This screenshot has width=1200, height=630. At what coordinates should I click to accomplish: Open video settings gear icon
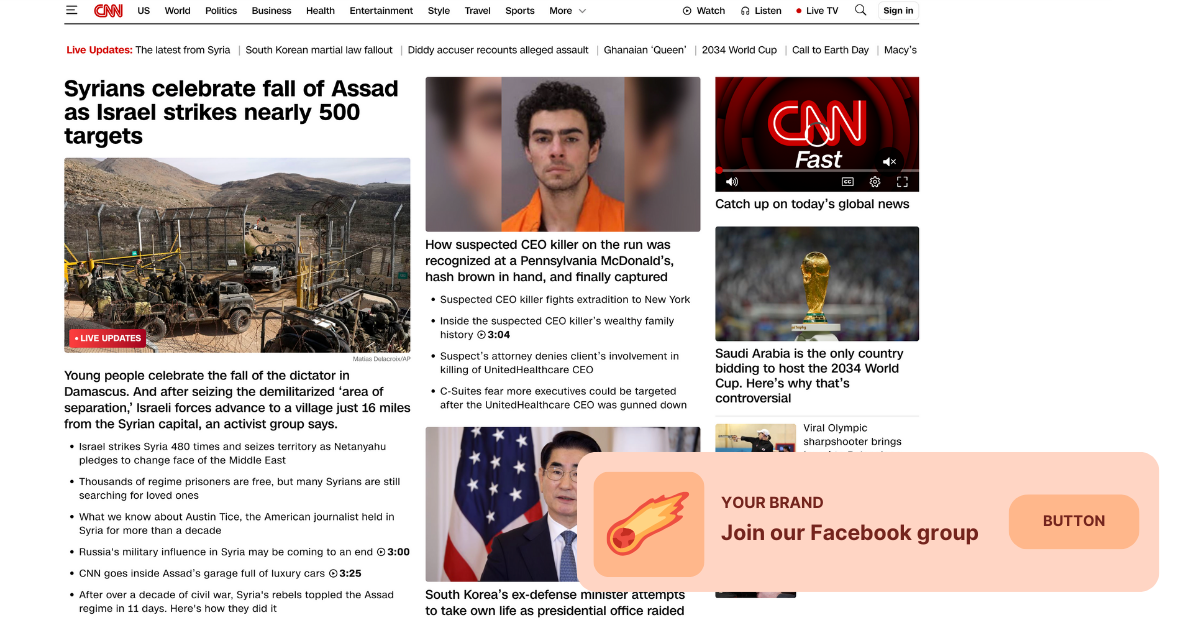tap(875, 182)
